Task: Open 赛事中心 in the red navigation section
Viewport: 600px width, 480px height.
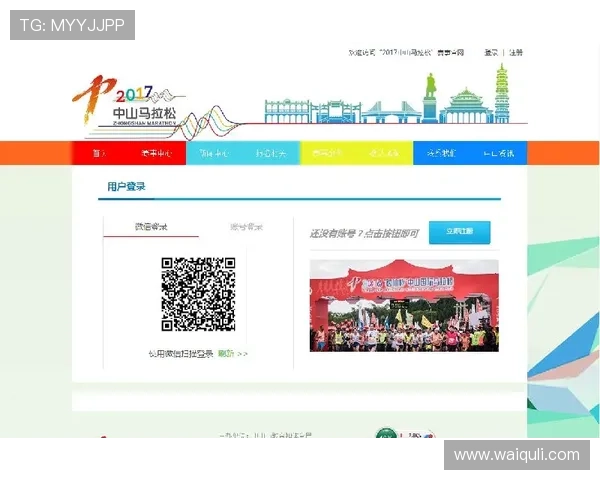Action: click(x=157, y=153)
